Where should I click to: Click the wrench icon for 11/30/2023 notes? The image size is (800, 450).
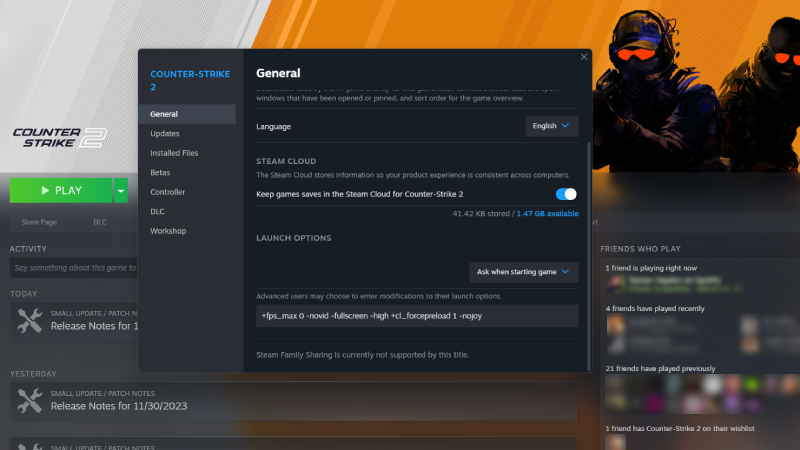[30, 401]
